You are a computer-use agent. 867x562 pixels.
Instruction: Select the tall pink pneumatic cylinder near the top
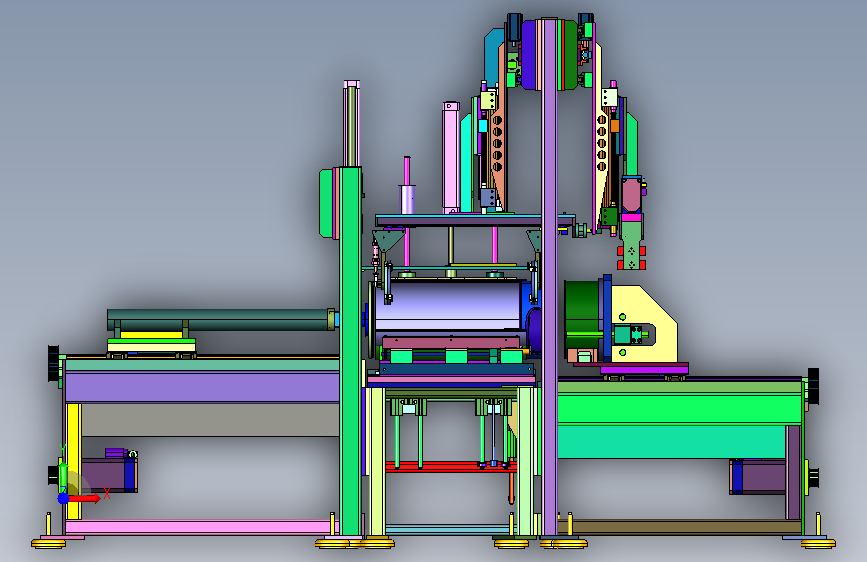pyautogui.click(x=451, y=157)
